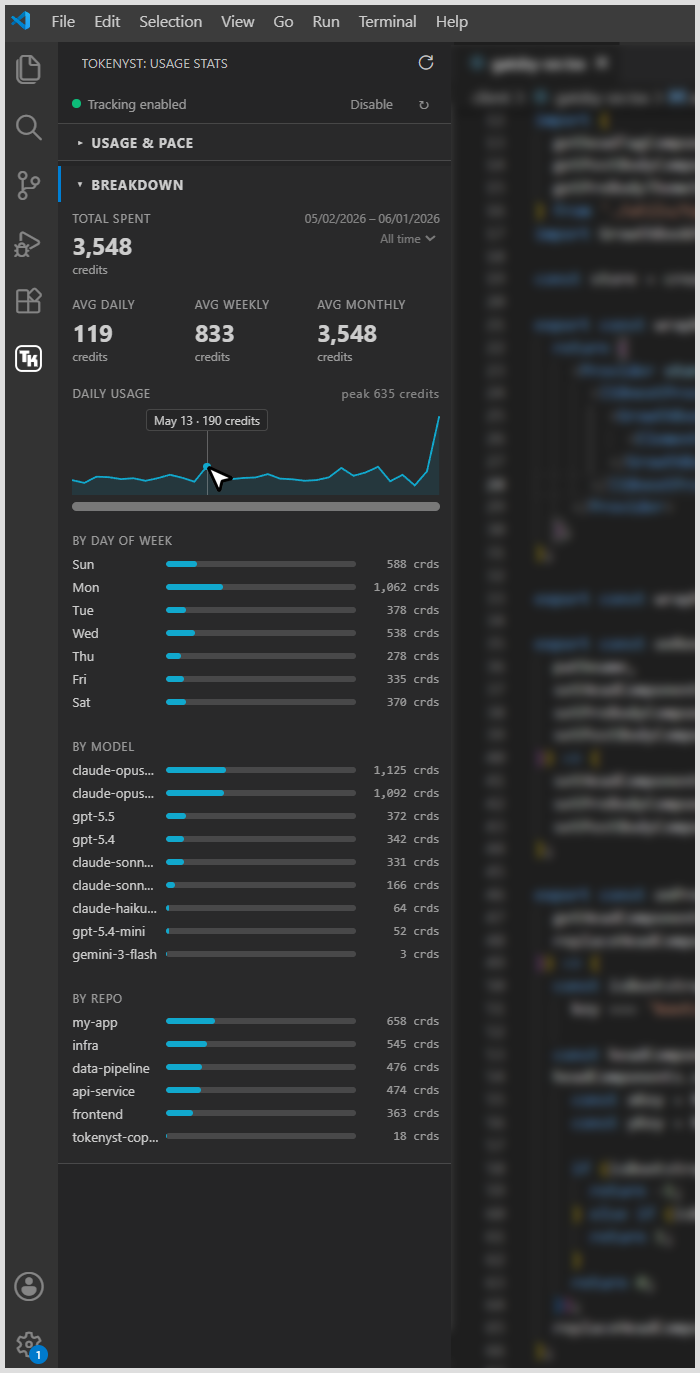Click the 1,125 crds model value

(406, 771)
